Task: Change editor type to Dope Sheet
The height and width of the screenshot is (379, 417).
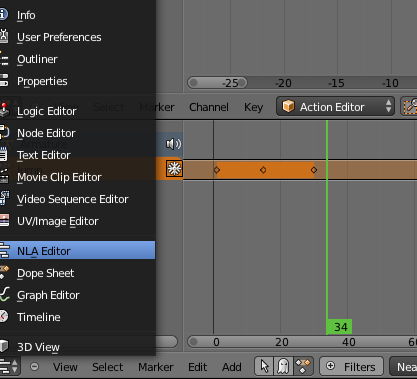Action: (77, 273)
